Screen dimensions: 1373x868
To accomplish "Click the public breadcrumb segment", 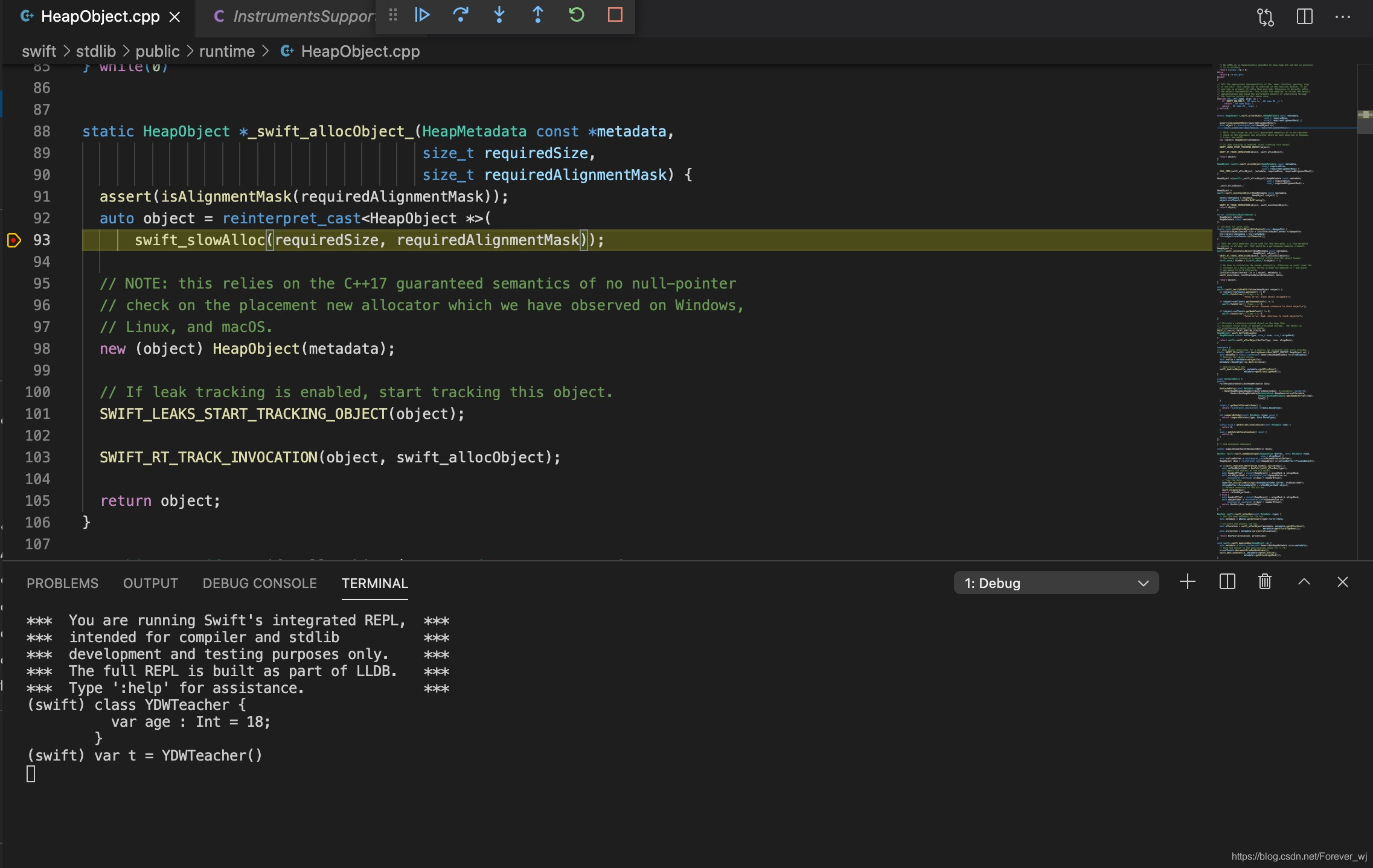I will click(x=158, y=51).
